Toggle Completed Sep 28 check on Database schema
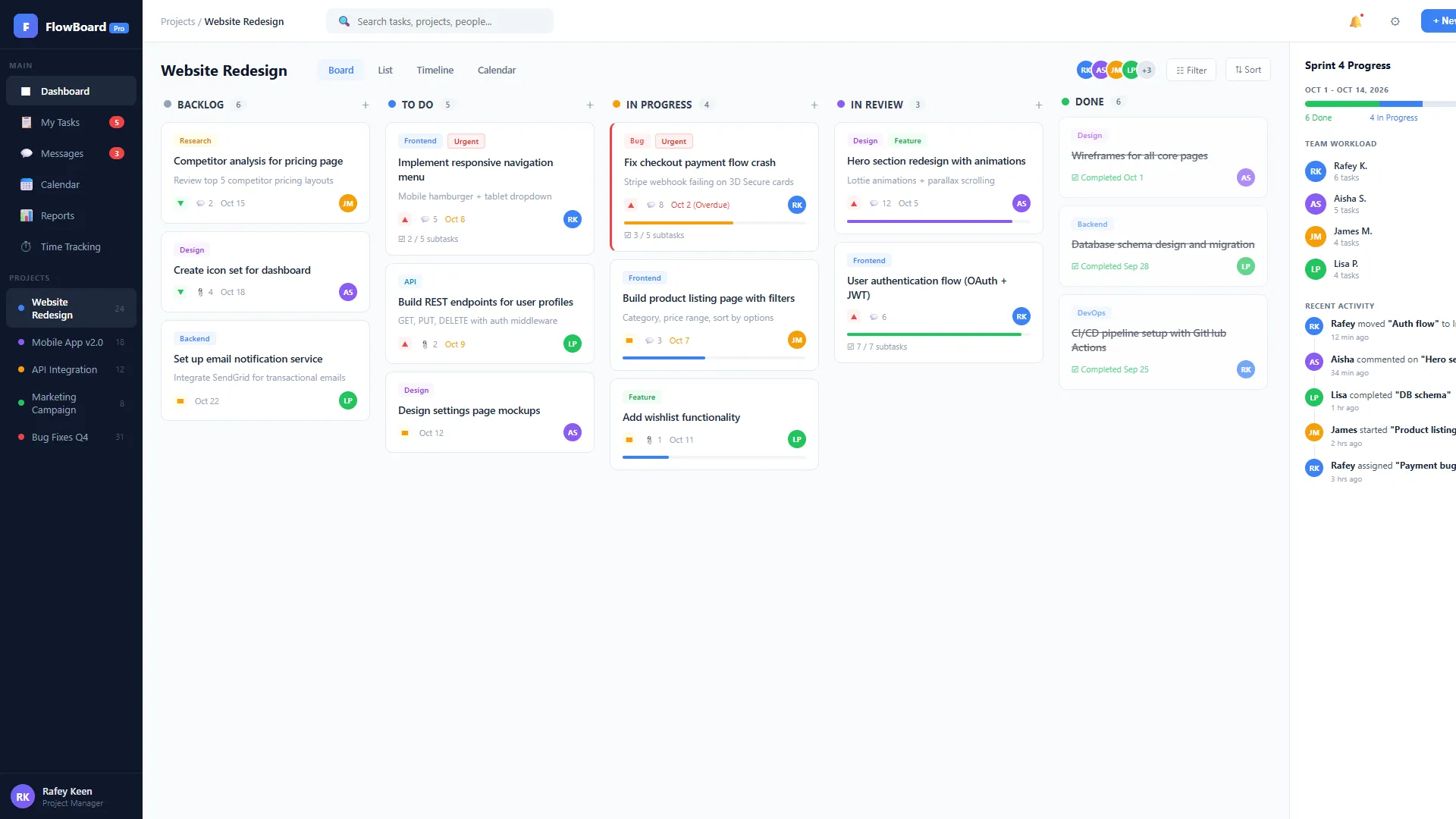This screenshot has width=1456, height=819. [x=1075, y=266]
